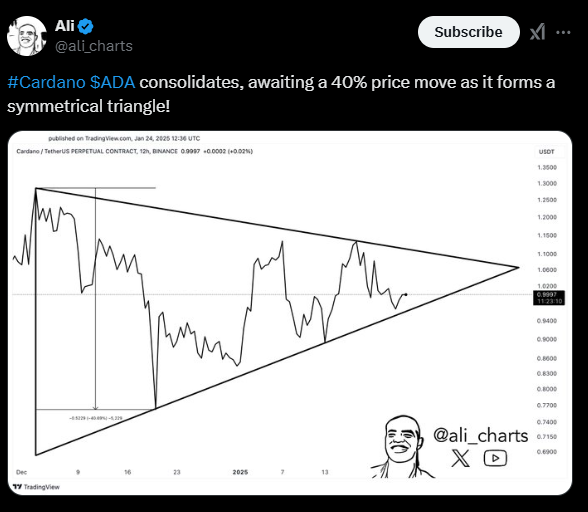Open the #Cardano hashtag link
The image size is (588, 512).
tap(46, 82)
